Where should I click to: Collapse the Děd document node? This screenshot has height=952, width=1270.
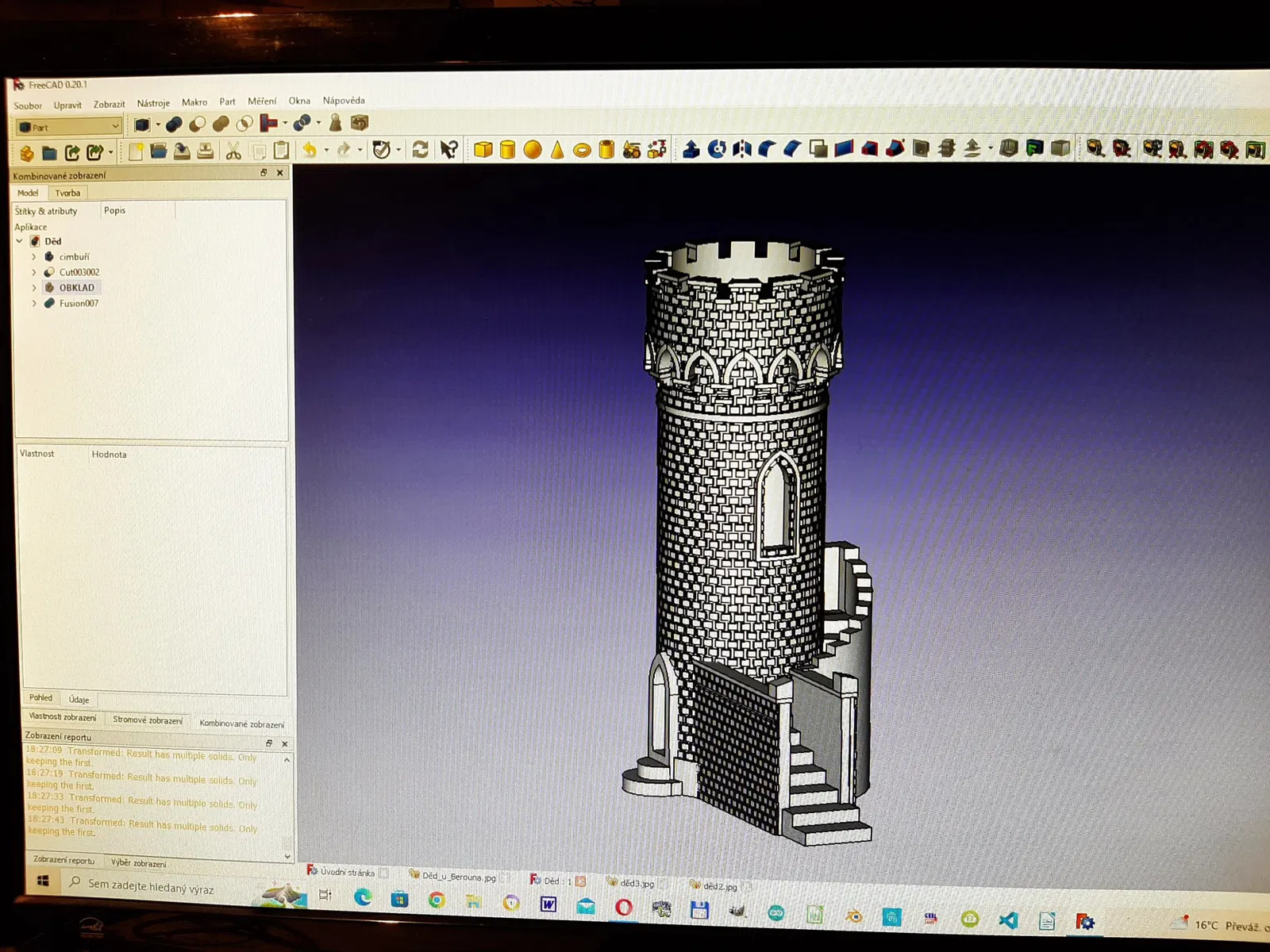point(20,241)
